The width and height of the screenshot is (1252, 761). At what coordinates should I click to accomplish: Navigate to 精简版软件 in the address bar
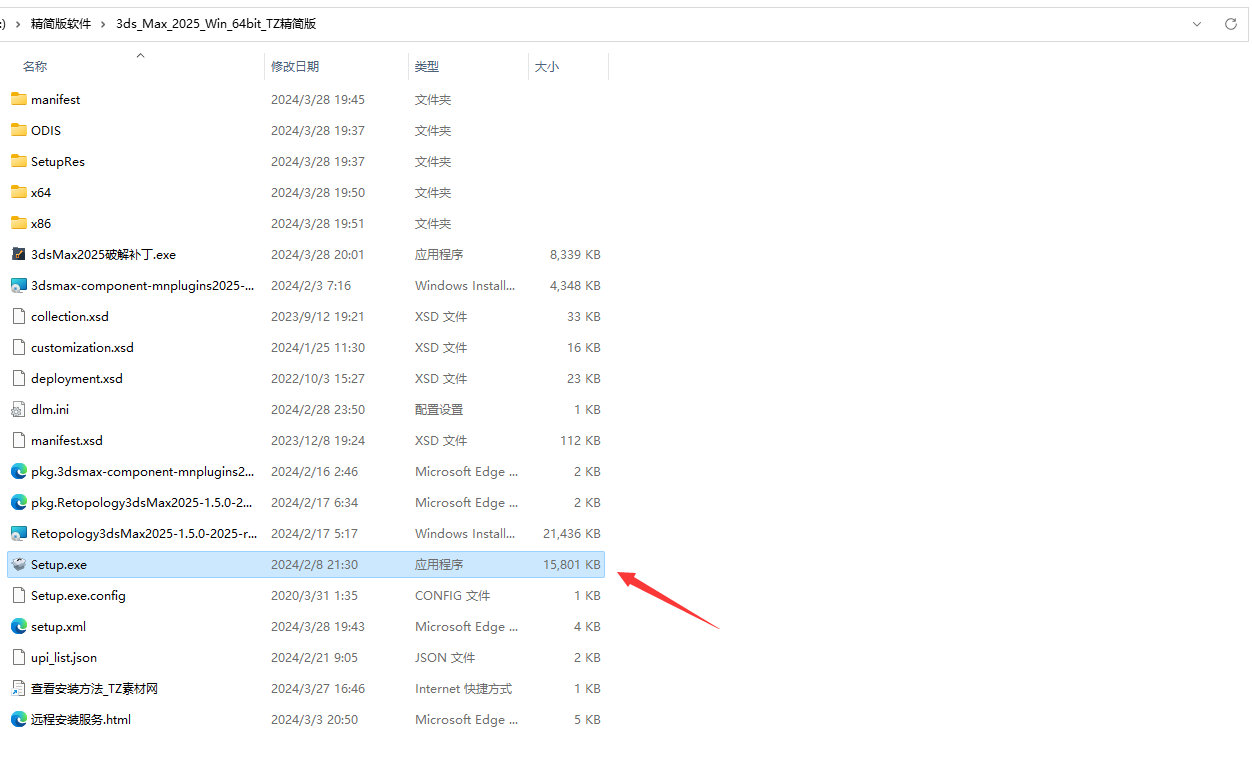(x=60, y=24)
